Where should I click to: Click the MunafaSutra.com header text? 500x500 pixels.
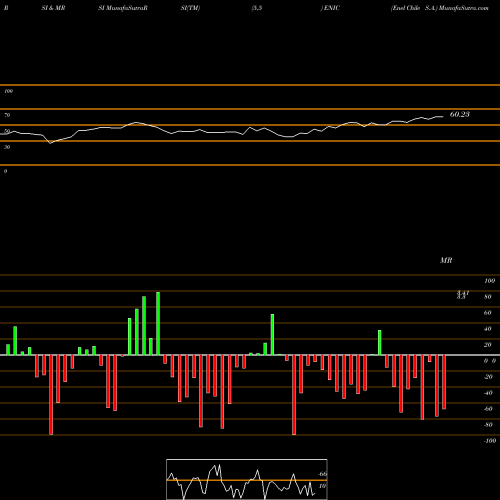click(x=464, y=8)
